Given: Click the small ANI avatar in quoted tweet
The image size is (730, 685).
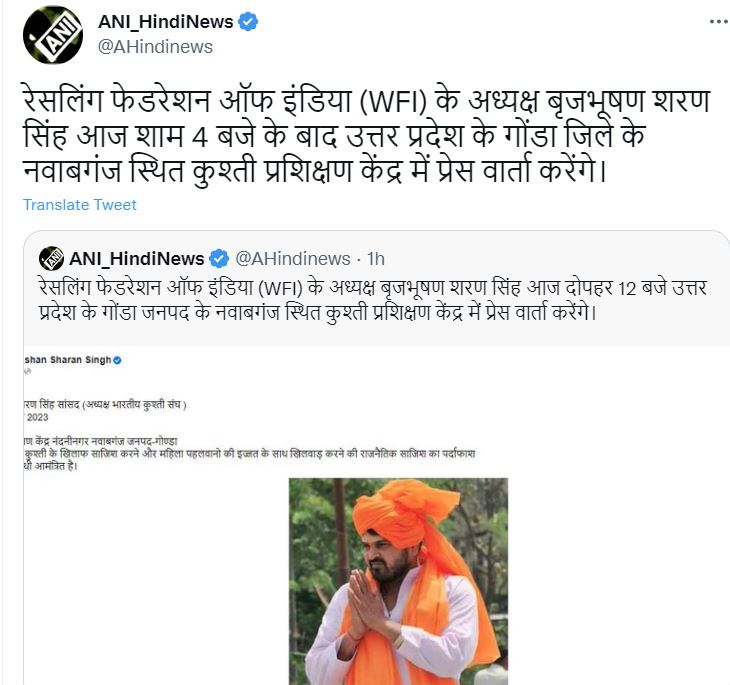Looking at the screenshot, I should (51, 258).
